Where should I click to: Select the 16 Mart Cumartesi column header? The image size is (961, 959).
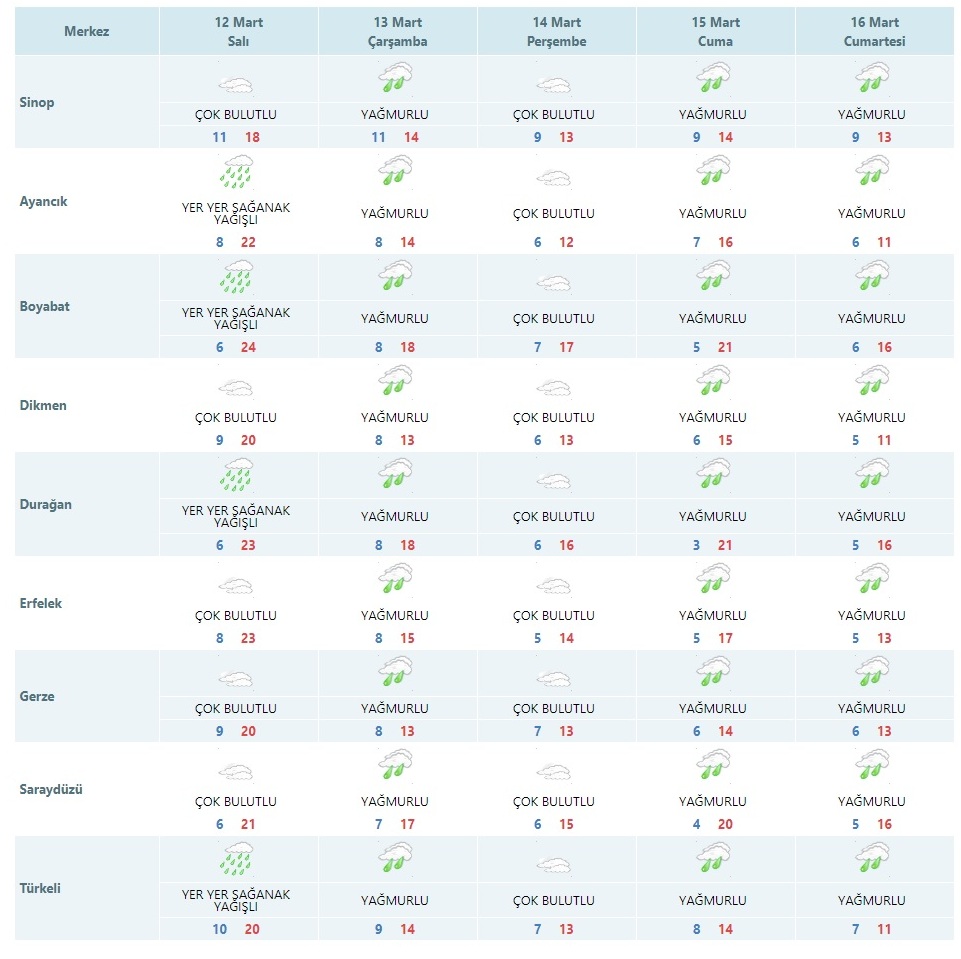pos(875,32)
